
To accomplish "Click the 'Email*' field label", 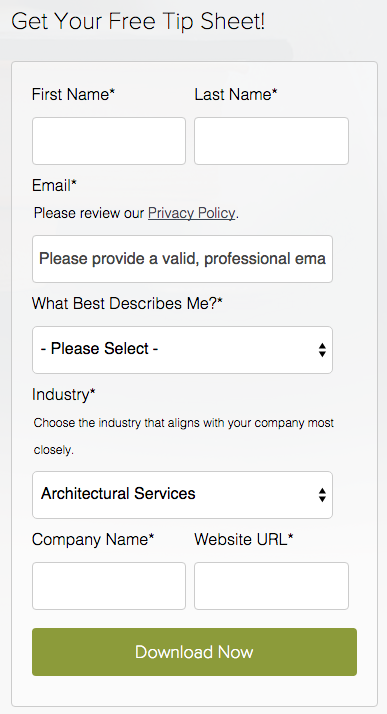I will tap(54, 185).
